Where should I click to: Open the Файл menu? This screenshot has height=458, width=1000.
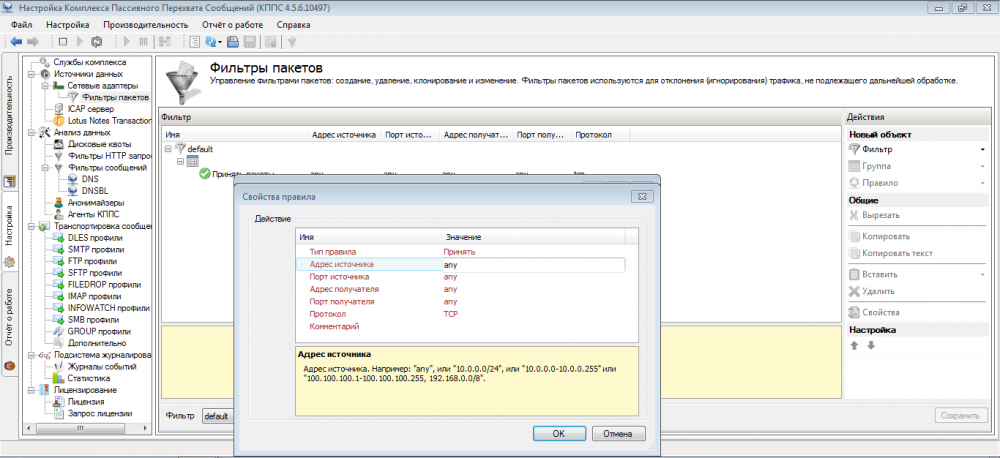click(22, 25)
